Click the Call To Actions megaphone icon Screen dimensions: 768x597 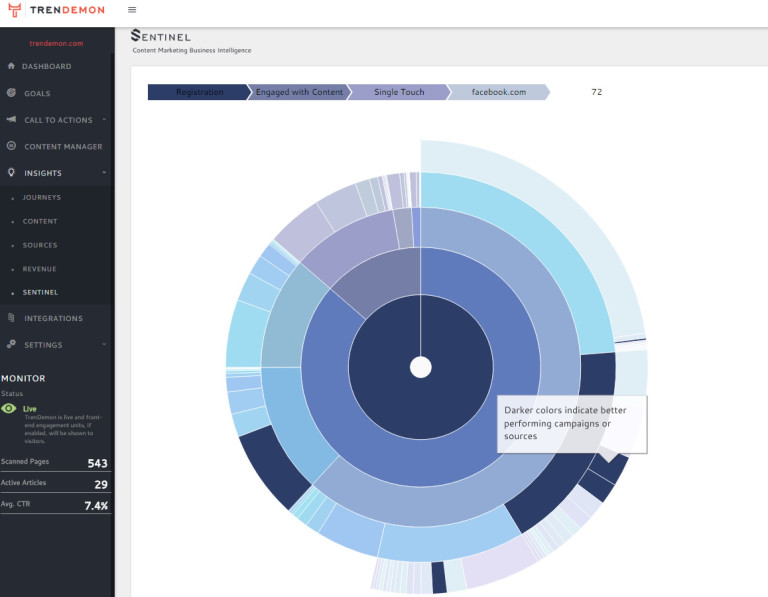coord(11,119)
